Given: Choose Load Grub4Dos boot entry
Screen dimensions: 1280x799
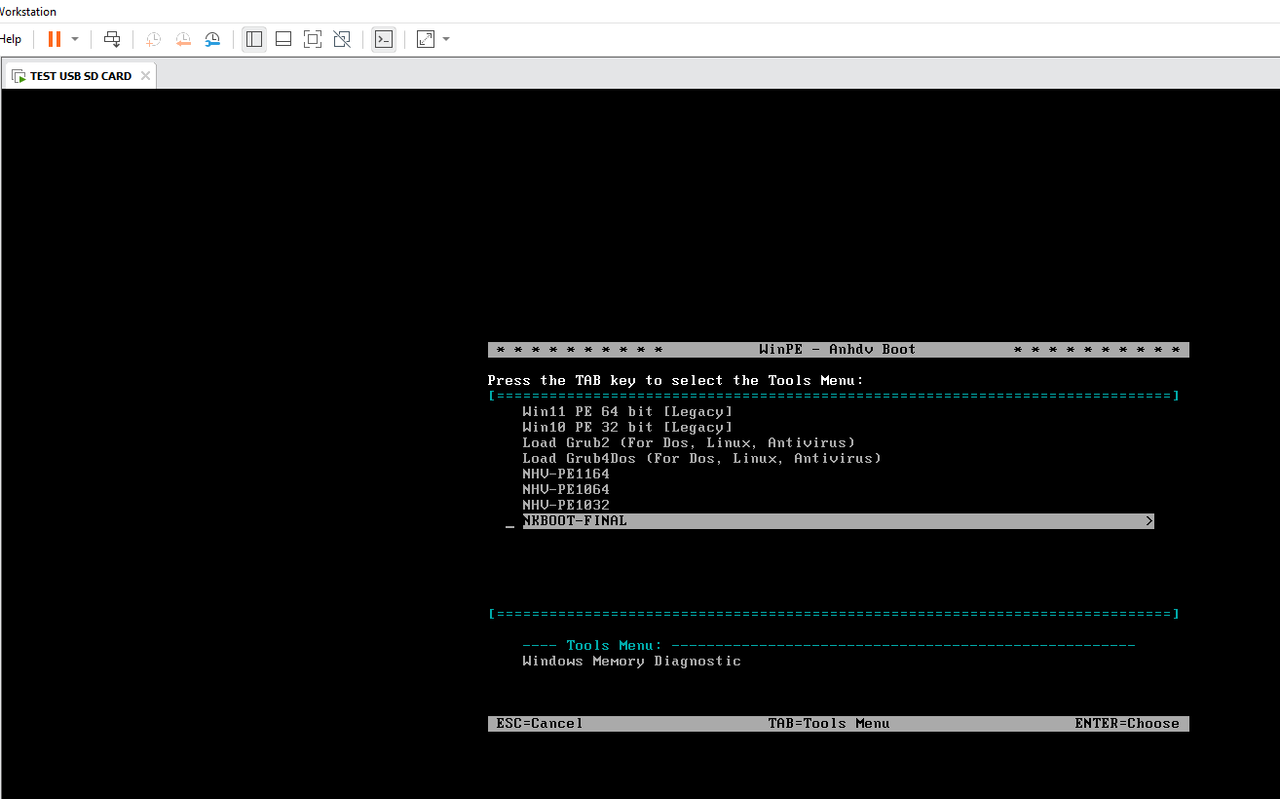Looking at the screenshot, I should 702,458.
